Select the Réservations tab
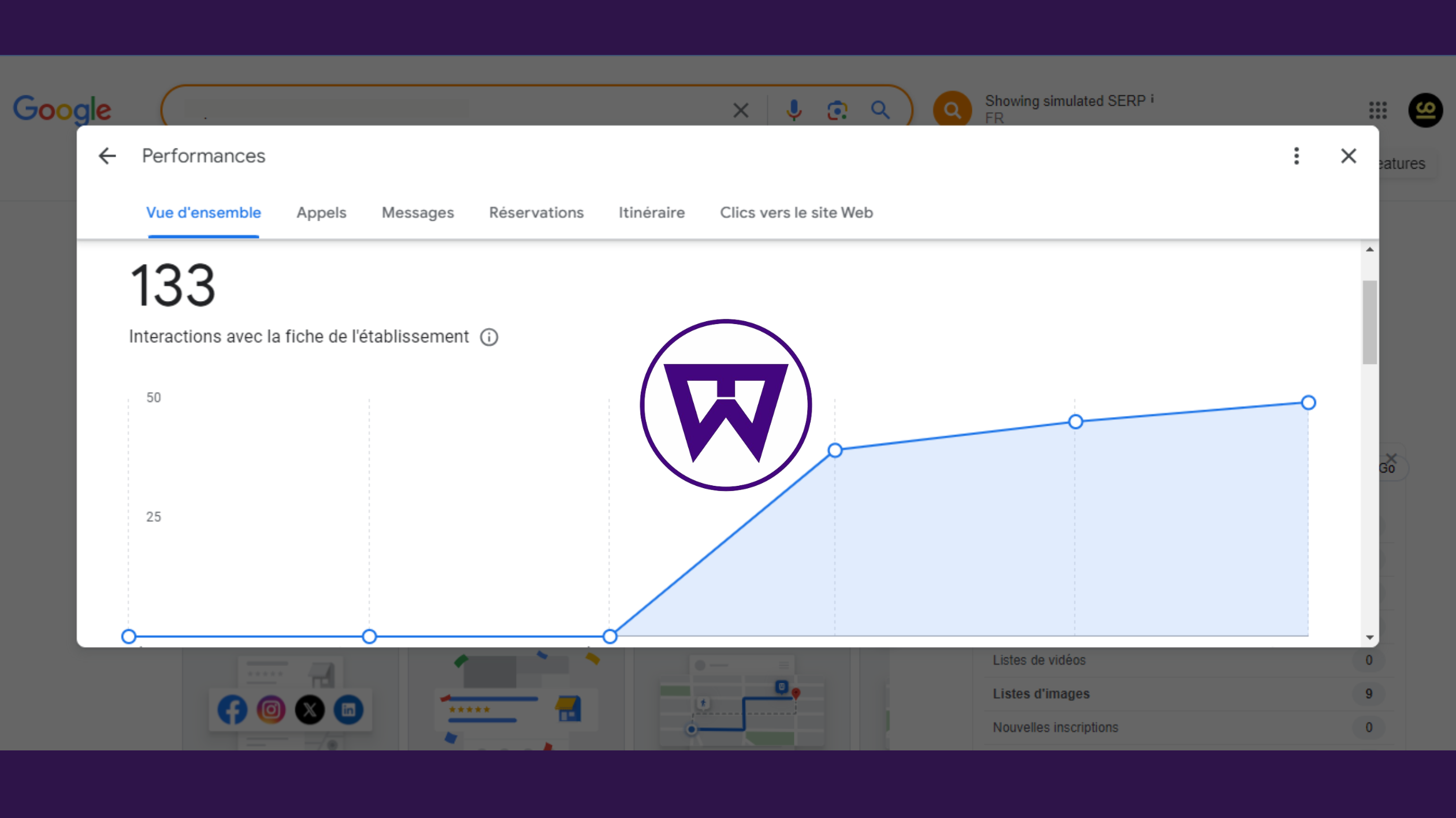1456x818 pixels. coord(536,213)
